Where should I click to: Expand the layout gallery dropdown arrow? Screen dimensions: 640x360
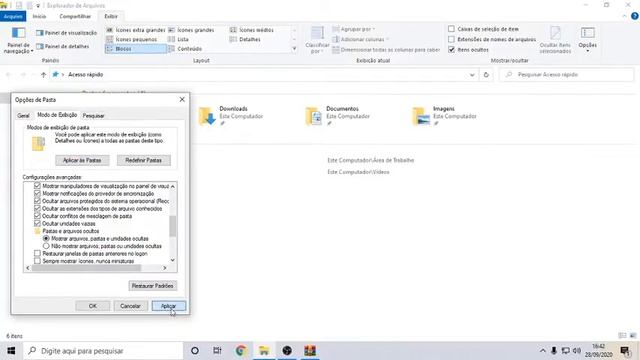coord(294,49)
